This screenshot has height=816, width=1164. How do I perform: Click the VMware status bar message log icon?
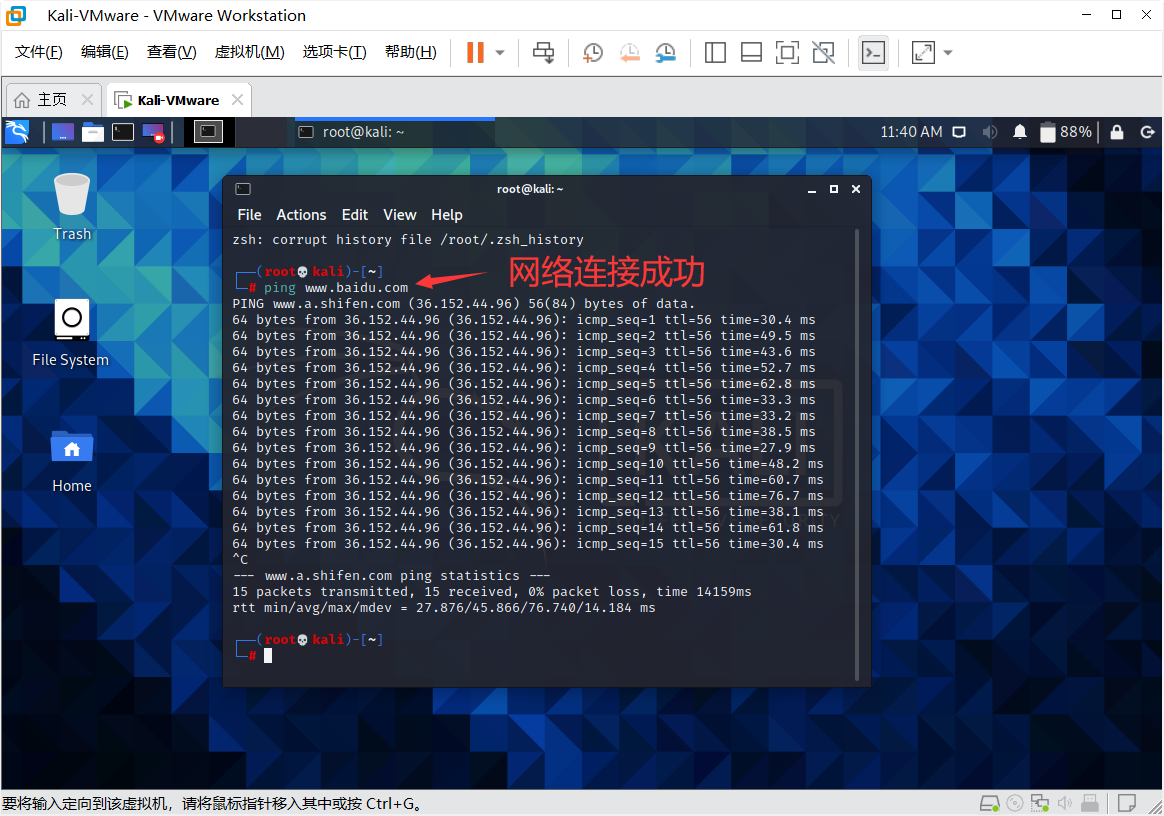tap(1127, 803)
